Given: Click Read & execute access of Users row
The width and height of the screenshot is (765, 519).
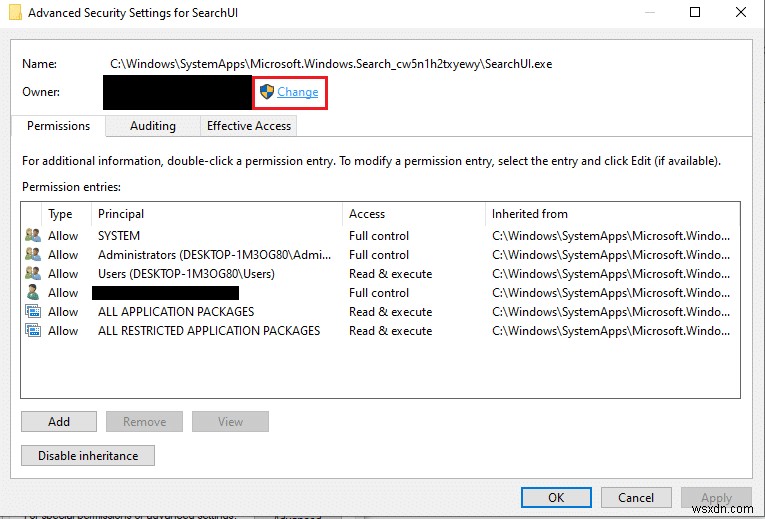Looking at the screenshot, I should tap(390, 274).
